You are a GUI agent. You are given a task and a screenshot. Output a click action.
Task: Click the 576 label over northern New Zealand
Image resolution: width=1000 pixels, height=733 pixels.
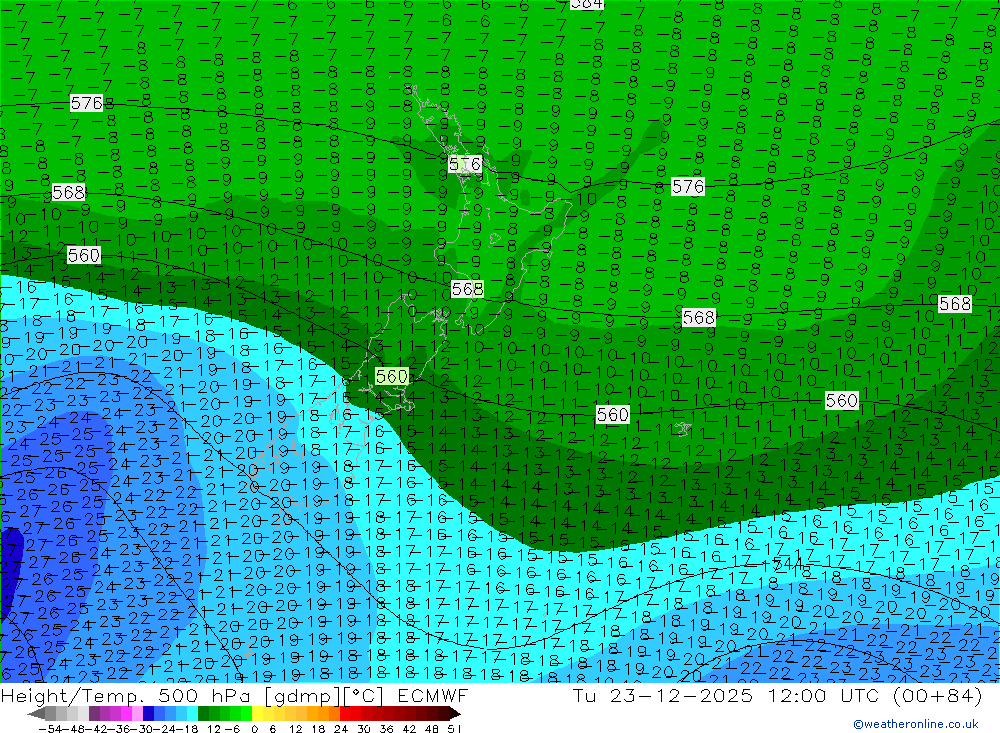point(465,165)
